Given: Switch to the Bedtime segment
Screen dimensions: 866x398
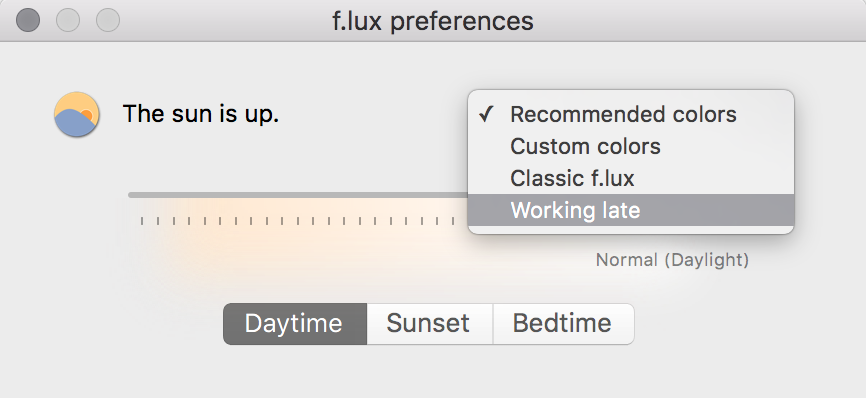Looking at the screenshot, I should pos(563,323).
